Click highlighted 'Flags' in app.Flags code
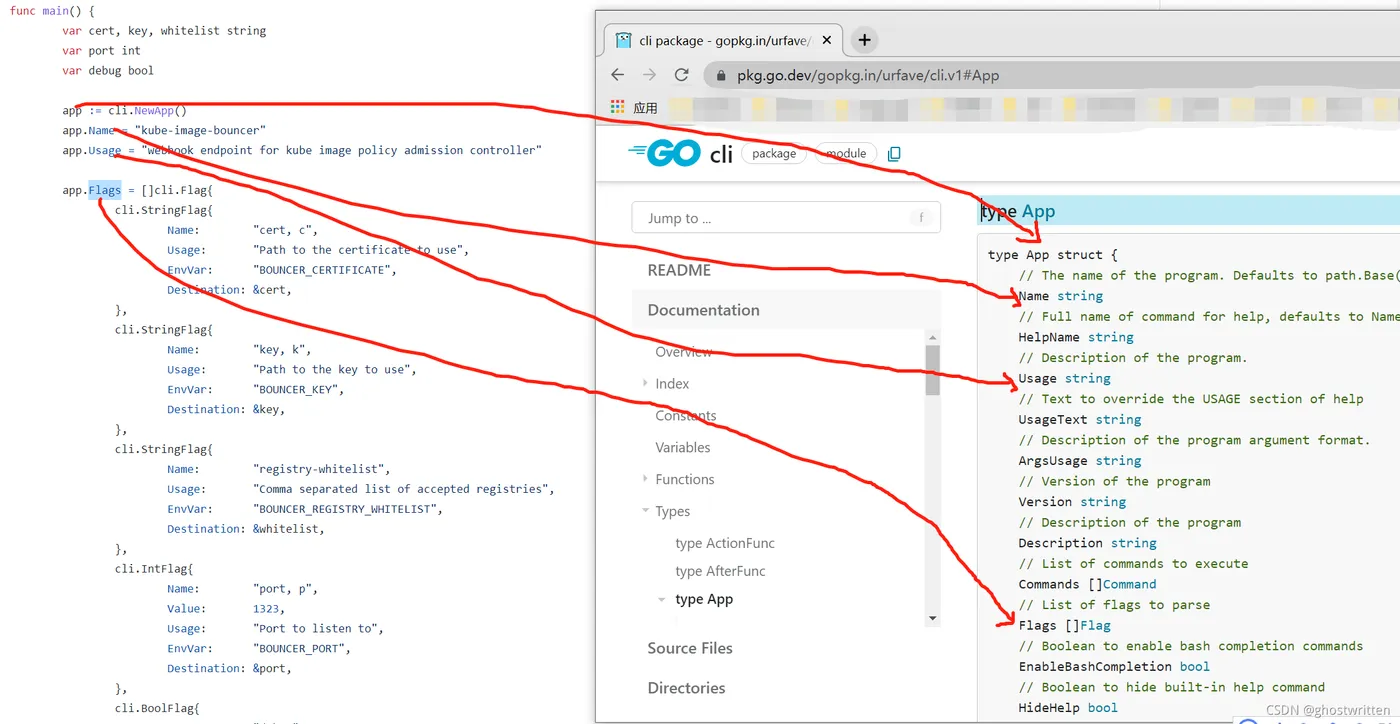This screenshot has height=724, width=1400. click(x=105, y=190)
